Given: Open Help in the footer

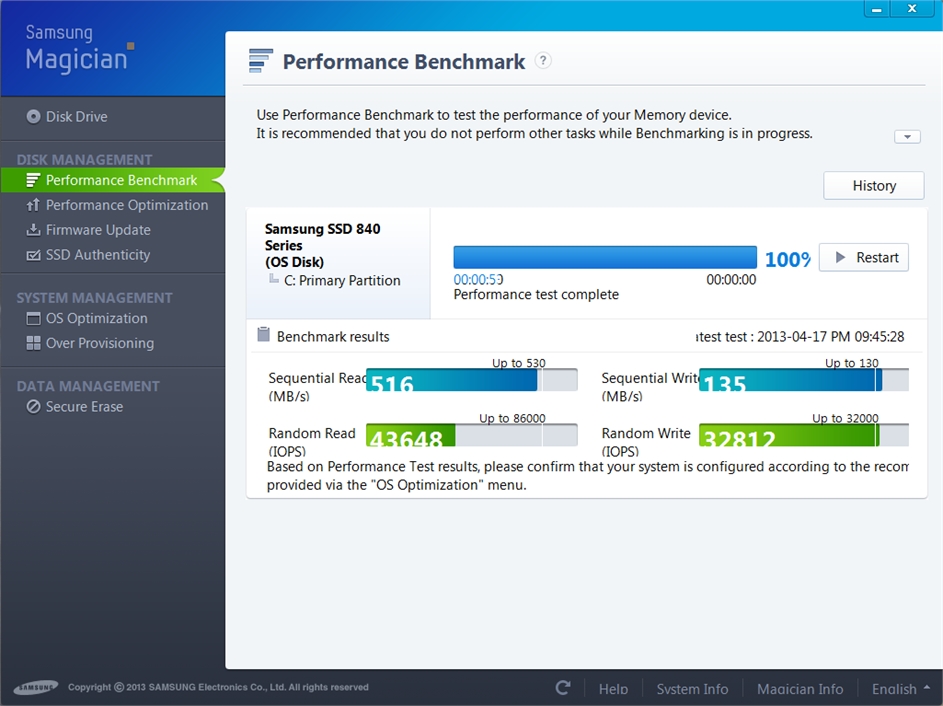Looking at the screenshot, I should (x=613, y=689).
